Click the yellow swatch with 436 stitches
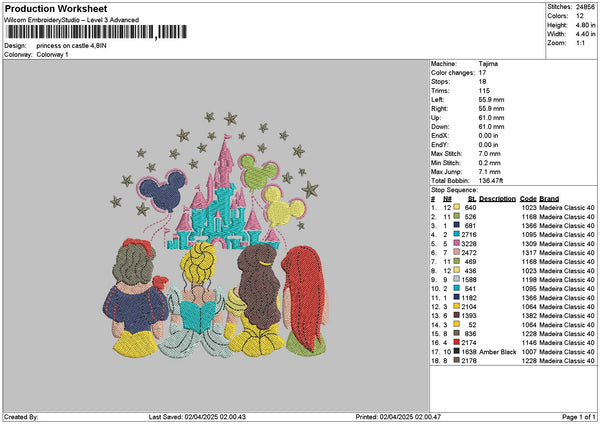 pos(457,271)
